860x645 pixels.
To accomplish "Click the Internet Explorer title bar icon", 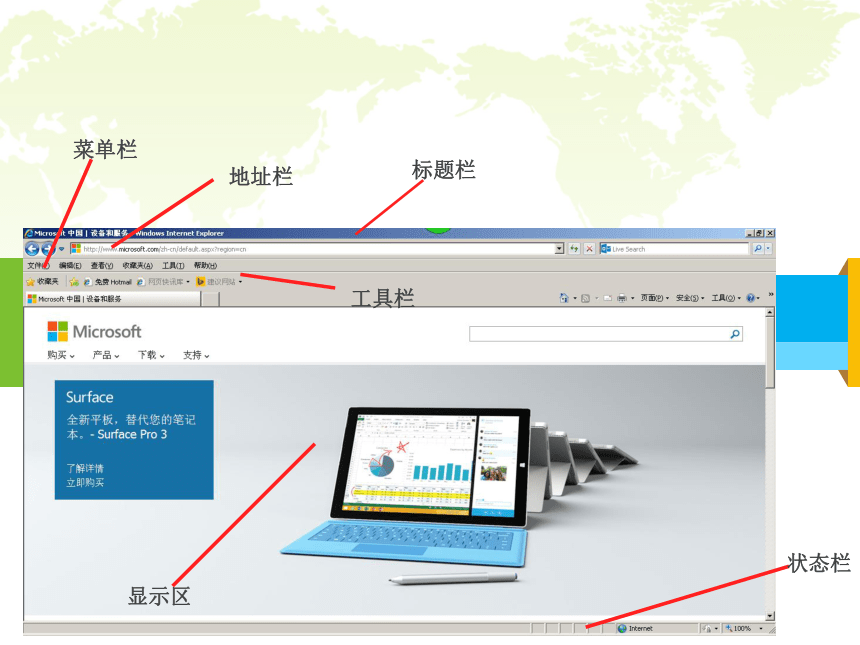I will coord(29,233).
